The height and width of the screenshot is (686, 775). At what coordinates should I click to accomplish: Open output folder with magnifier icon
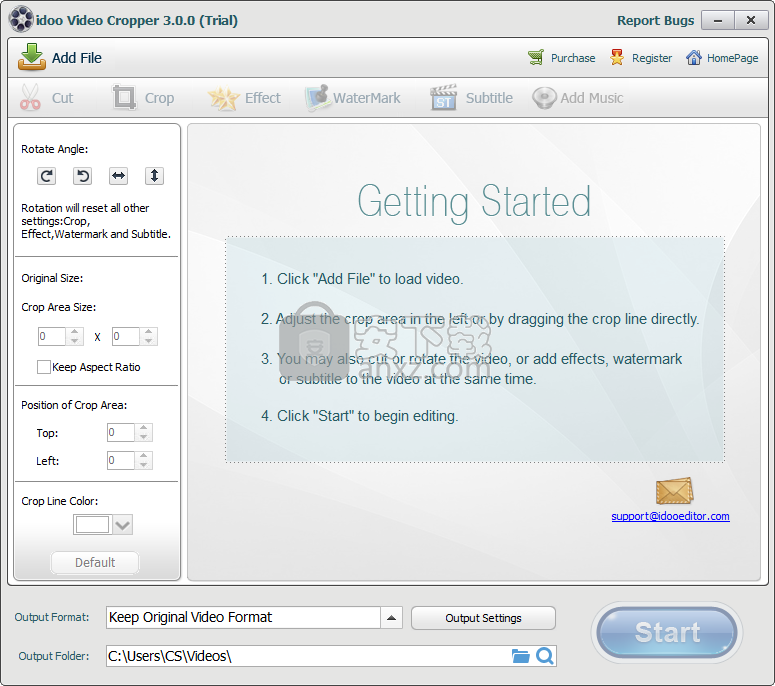pyautogui.click(x=545, y=656)
